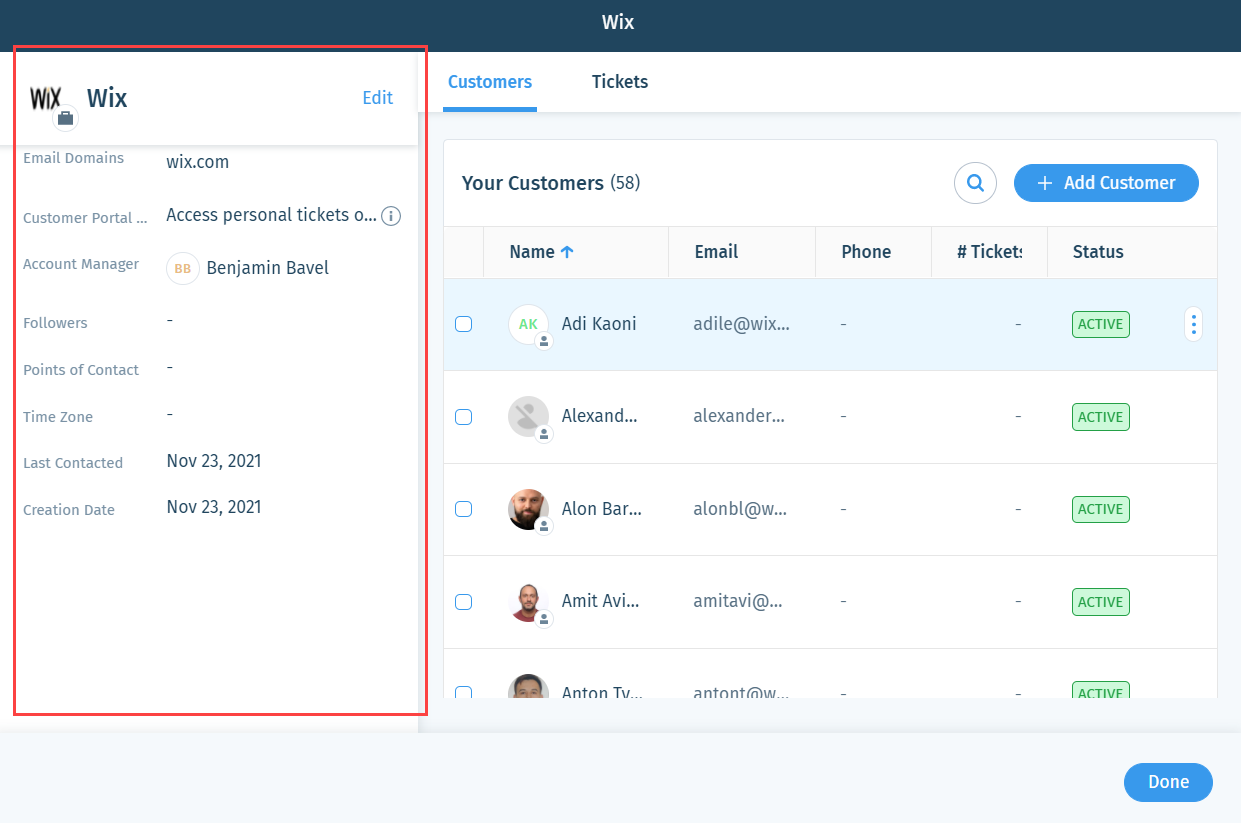
Task: Click the Edit link for Wix
Action: (378, 97)
